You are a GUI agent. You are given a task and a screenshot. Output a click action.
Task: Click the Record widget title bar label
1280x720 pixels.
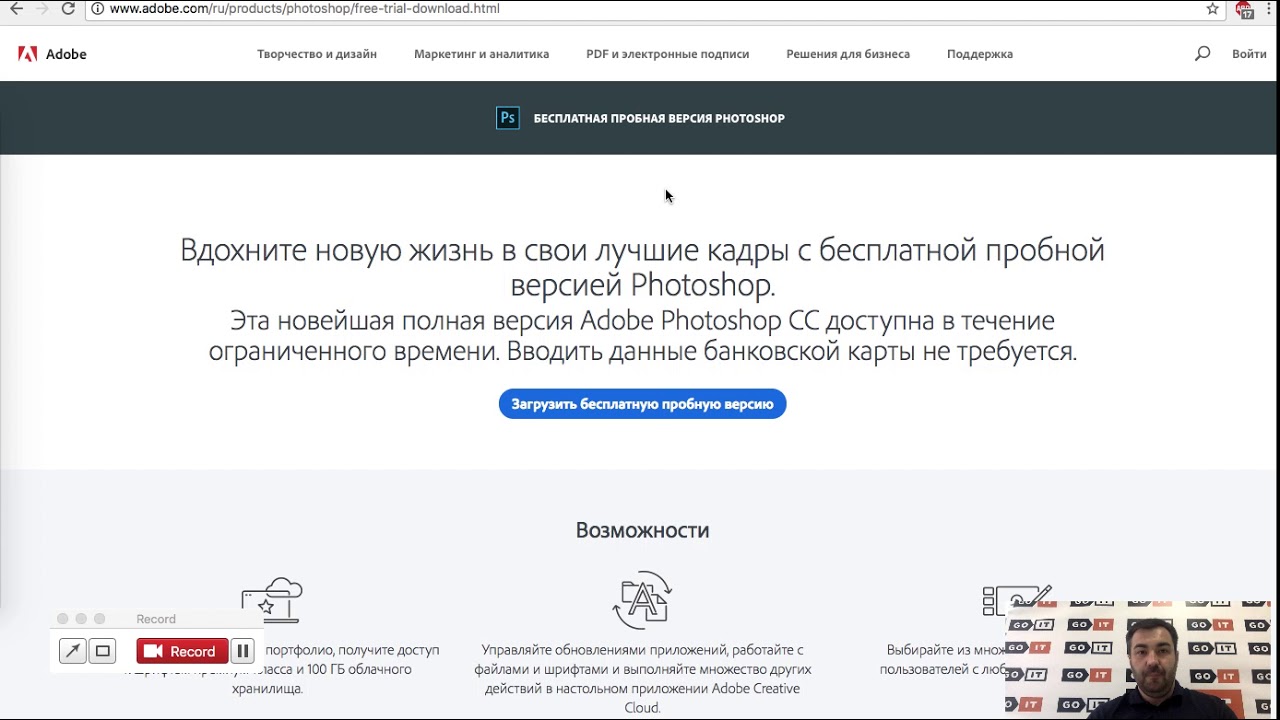point(156,619)
